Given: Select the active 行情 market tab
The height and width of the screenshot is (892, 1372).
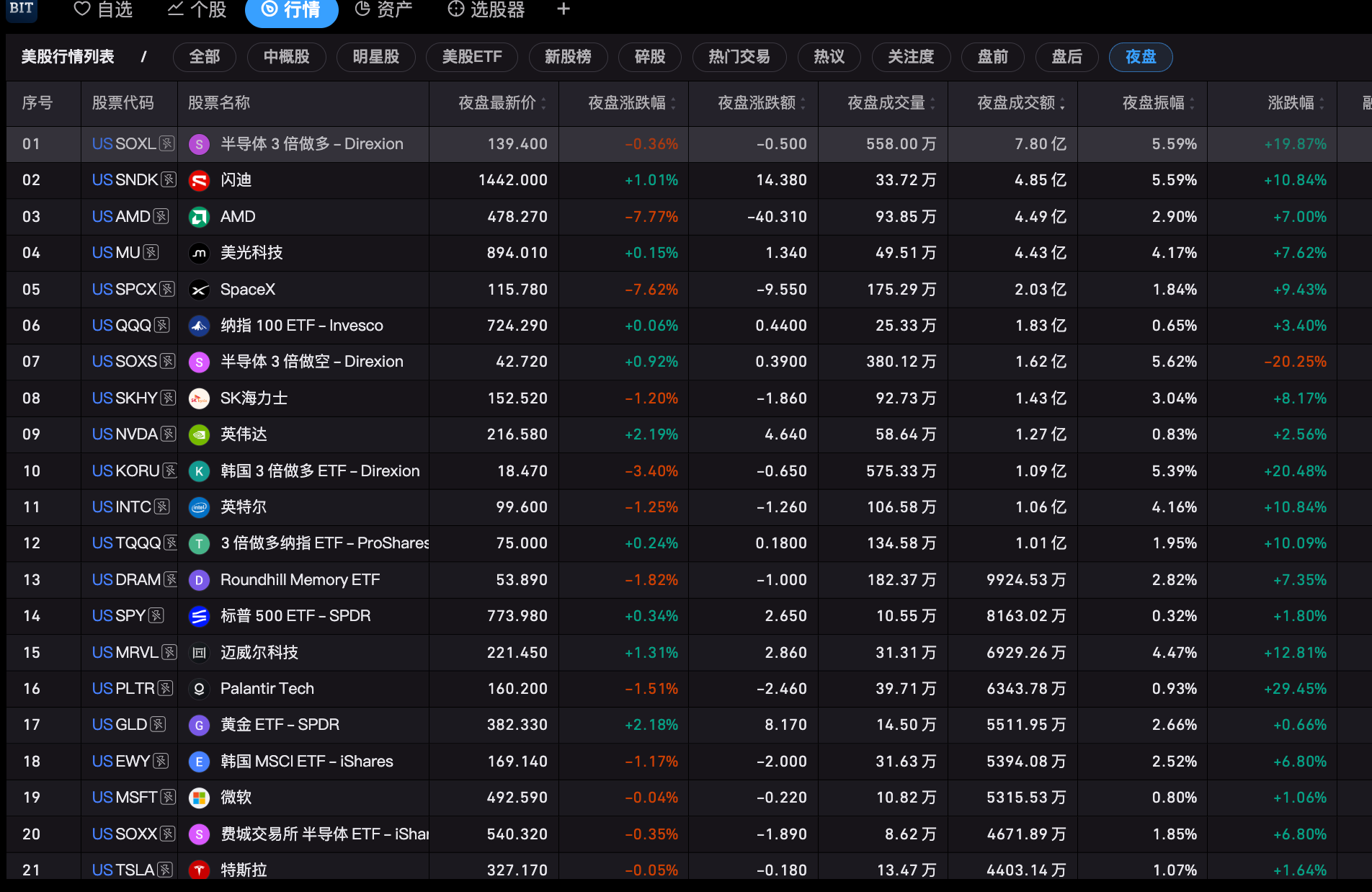Looking at the screenshot, I should (x=291, y=10).
